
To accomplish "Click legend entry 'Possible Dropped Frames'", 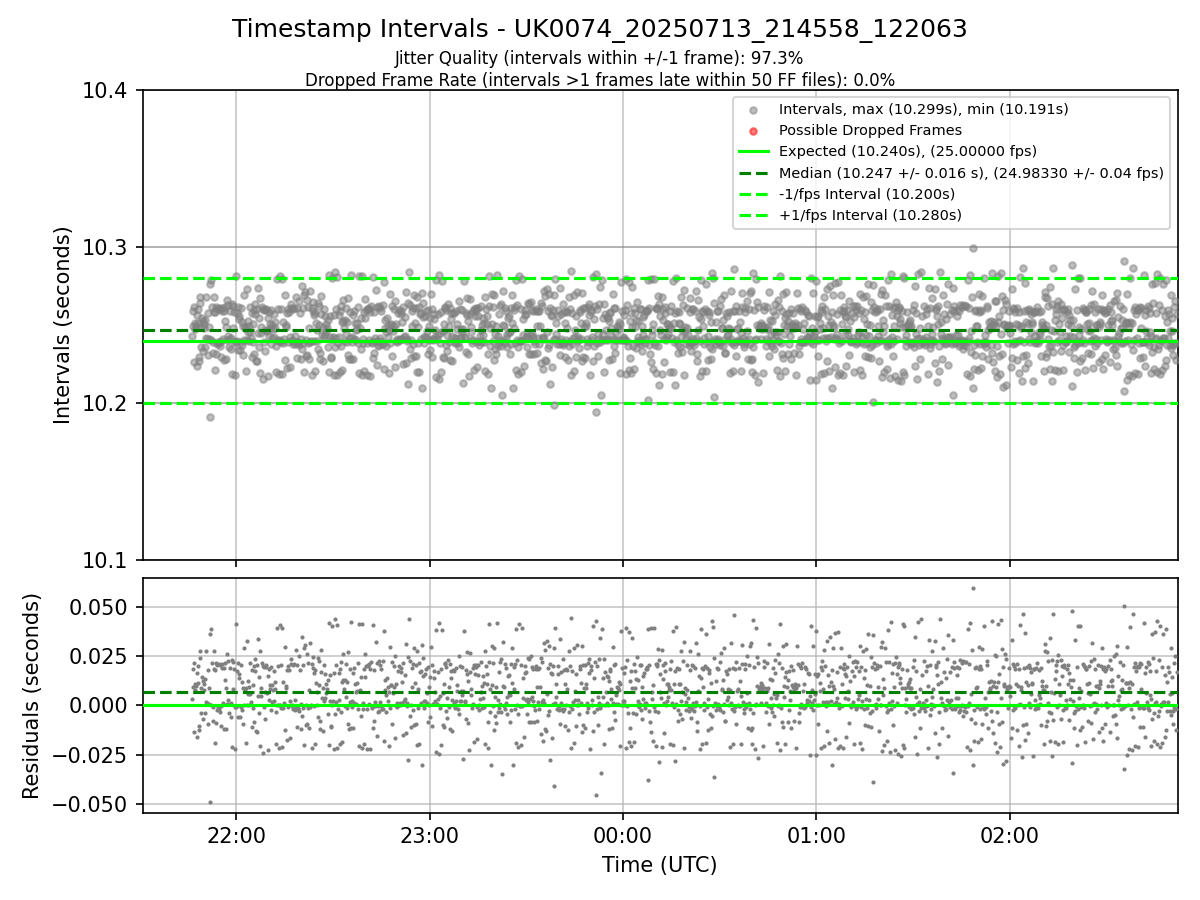I will [870, 130].
